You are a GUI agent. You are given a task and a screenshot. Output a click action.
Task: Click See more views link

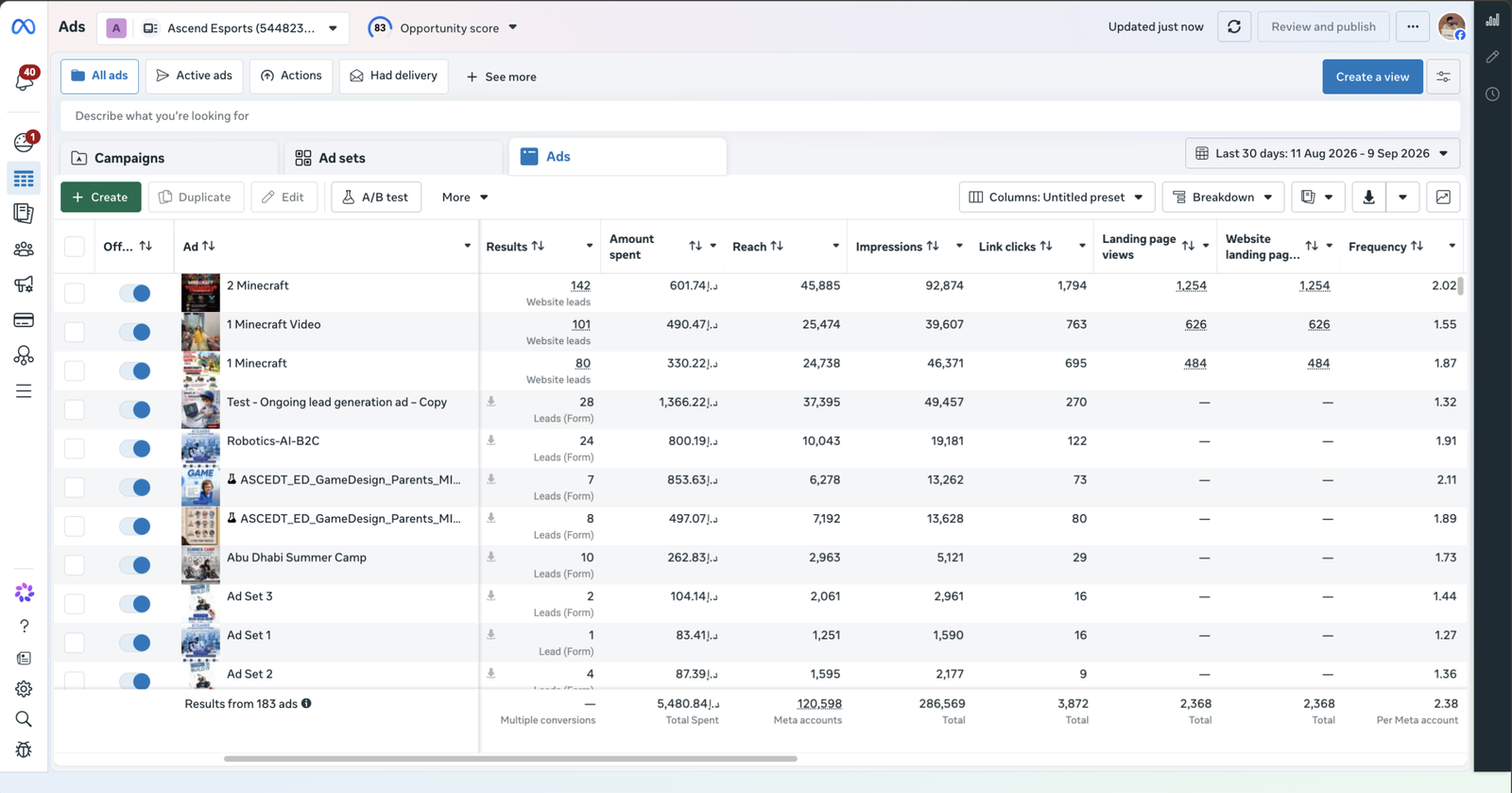coord(501,77)
